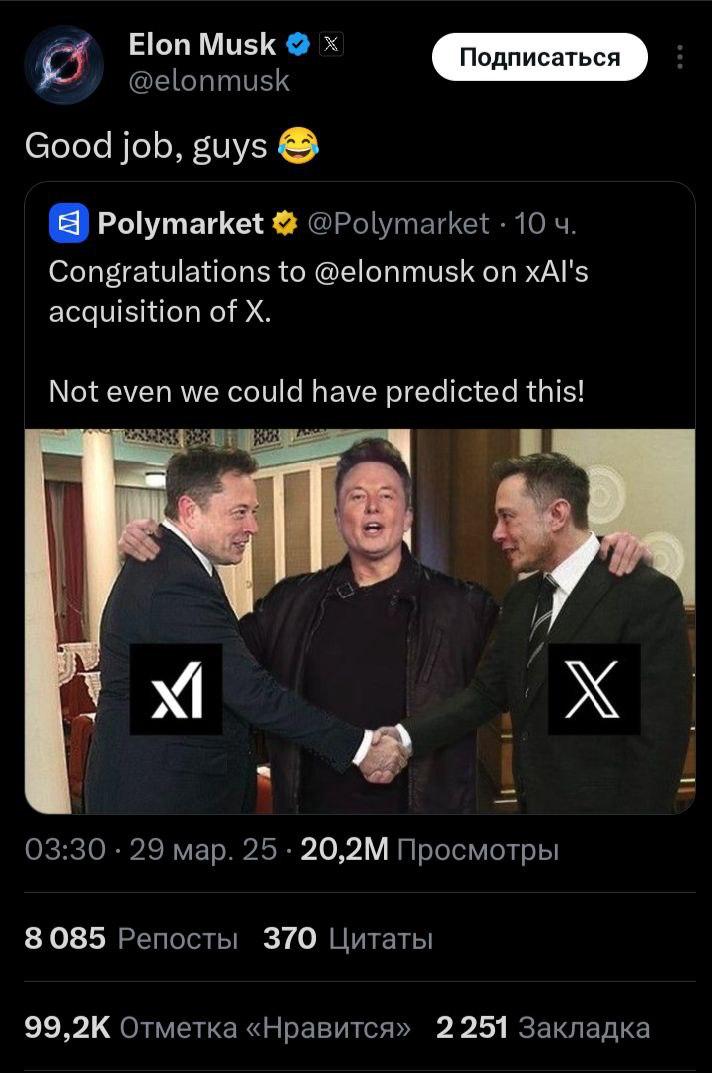
Task: Open the 8 085 Репосты list
Action: tap(131, 939)
